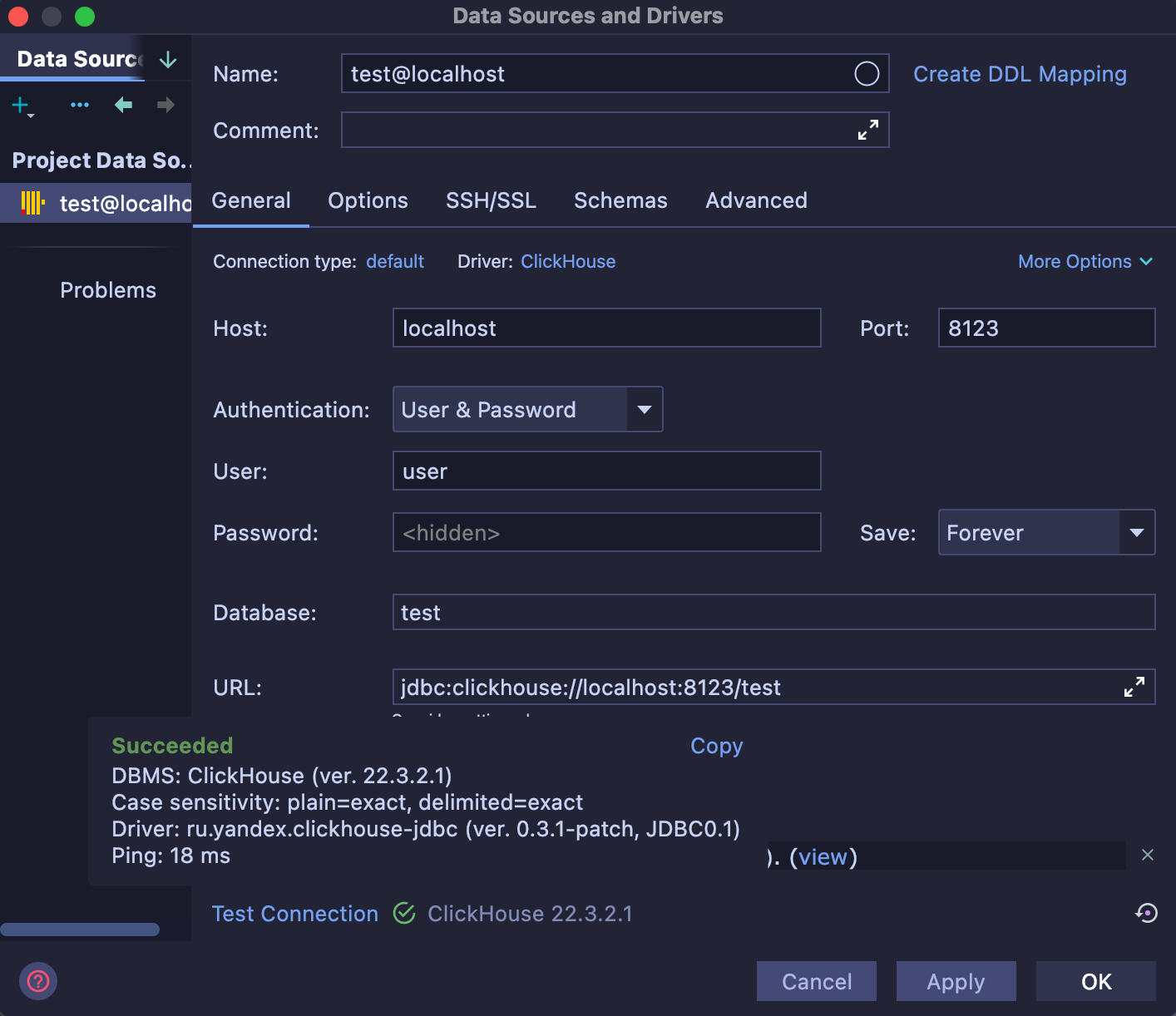The height and width of the screenshot is (1016, 1176).
Task: Open the Schemas tab
Action: tap(620, 200)
